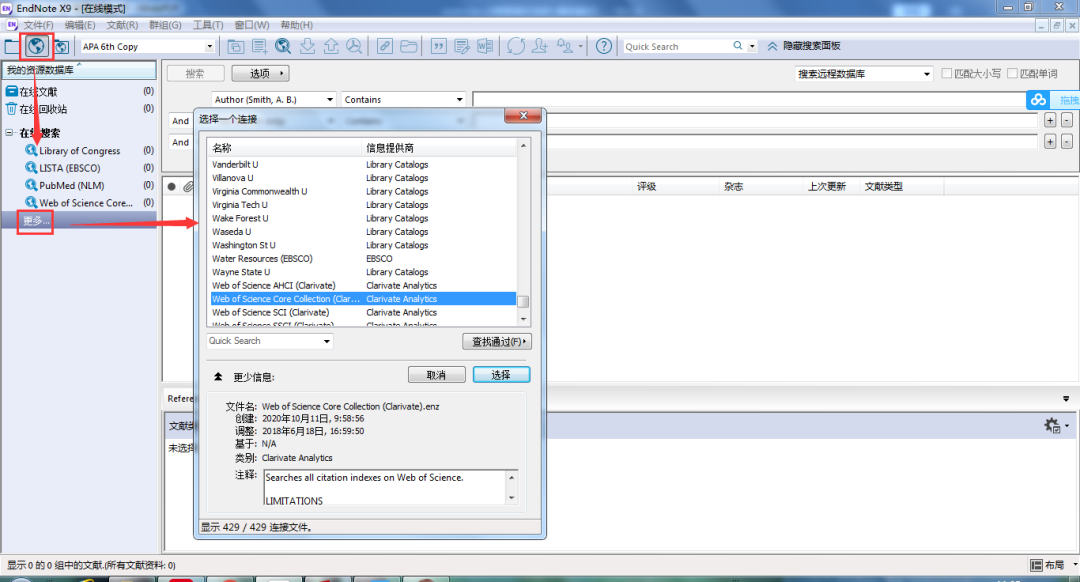Select Waseda U connection row

pyautogui.click(x=363, y=231)
